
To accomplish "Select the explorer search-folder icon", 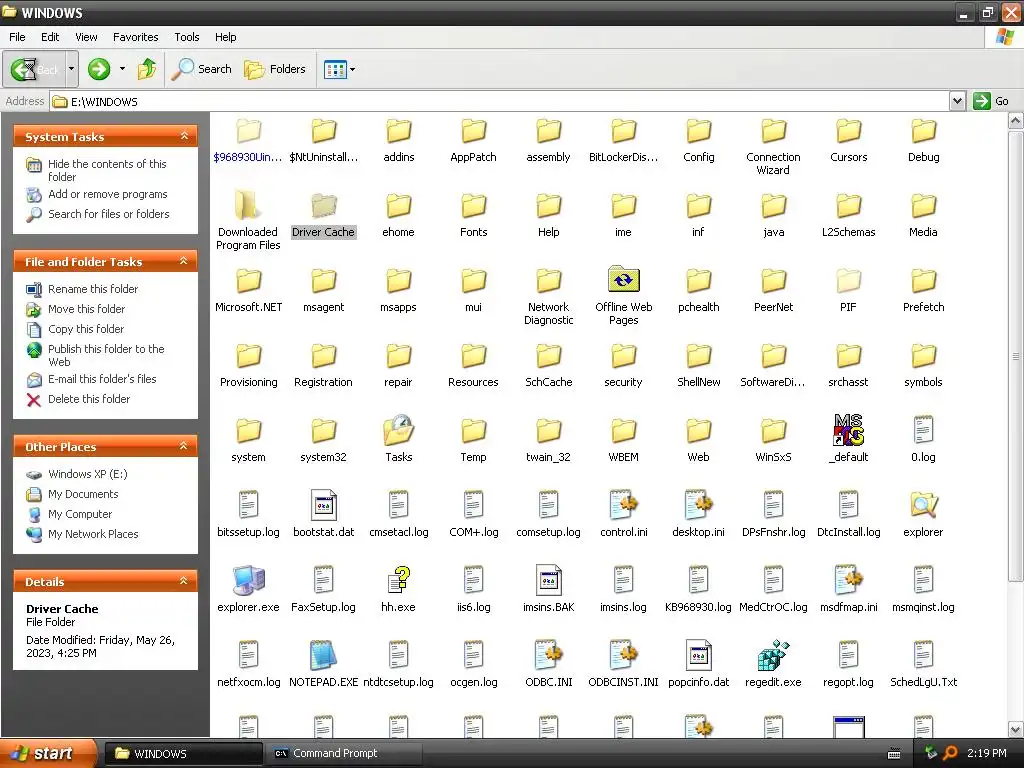I will coord(923,505).
